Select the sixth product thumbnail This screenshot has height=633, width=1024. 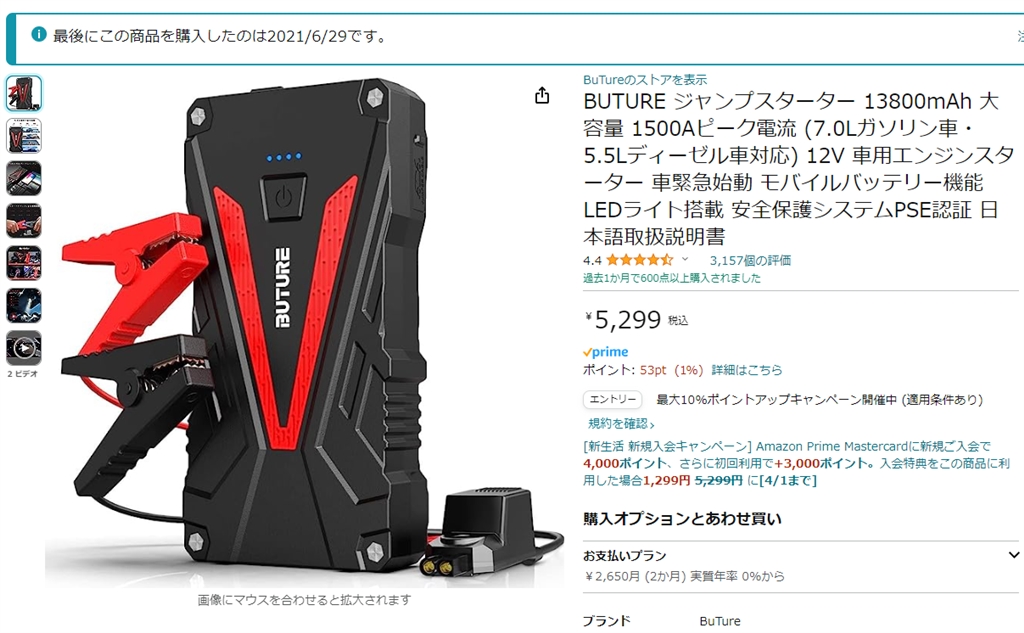coord(24,306)
